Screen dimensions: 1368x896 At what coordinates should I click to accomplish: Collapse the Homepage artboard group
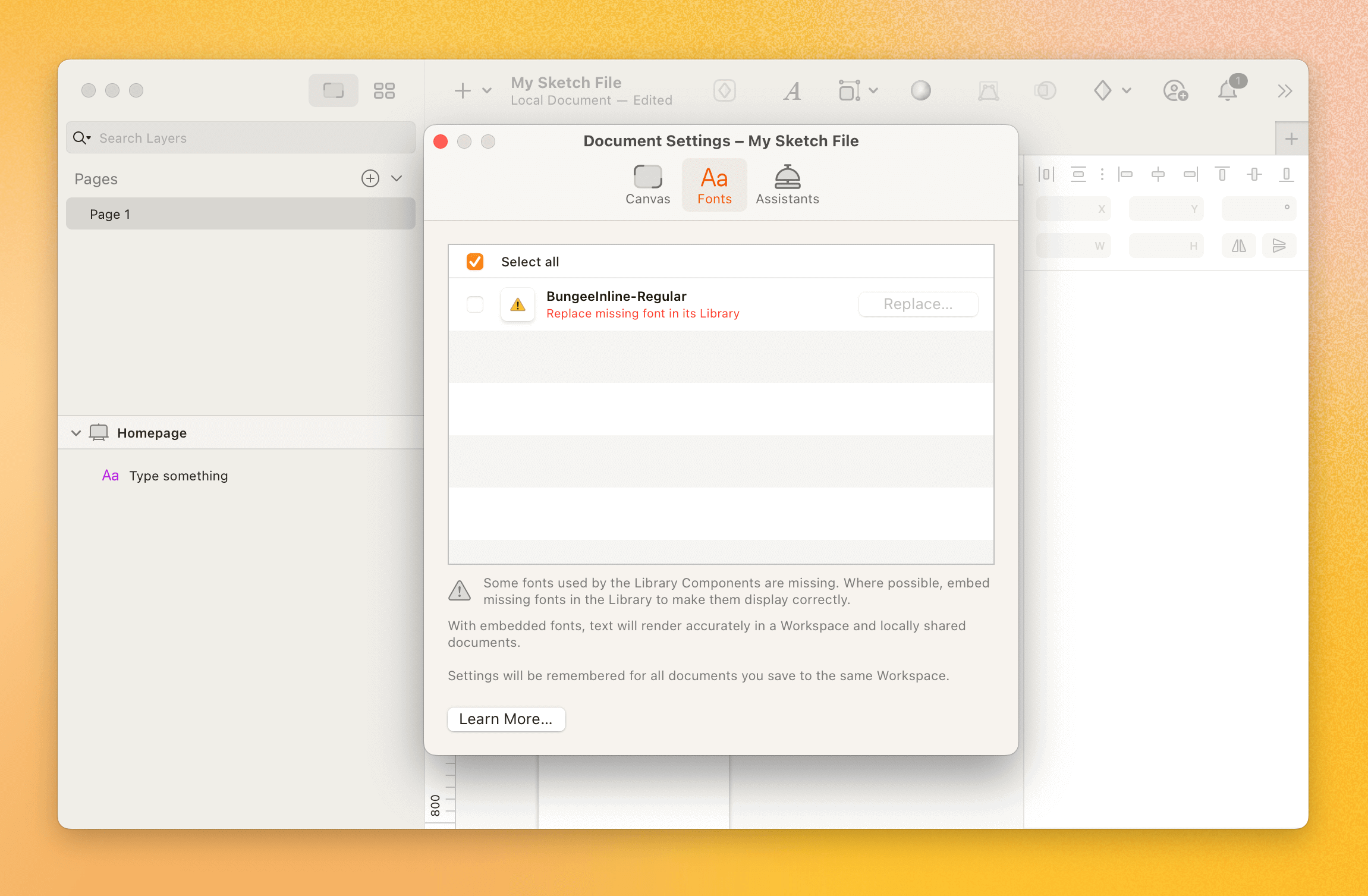pos(76,433)
